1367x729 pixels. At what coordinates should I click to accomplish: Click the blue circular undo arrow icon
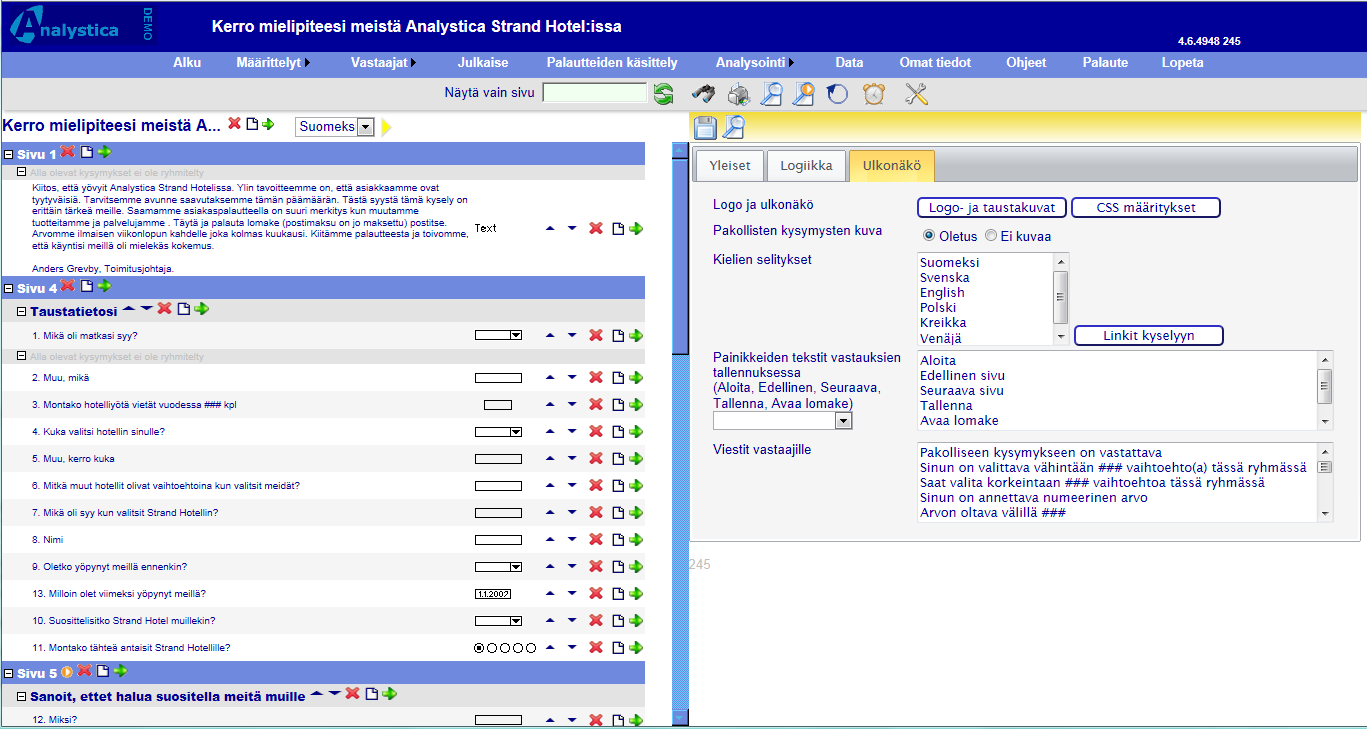(837, 94)
